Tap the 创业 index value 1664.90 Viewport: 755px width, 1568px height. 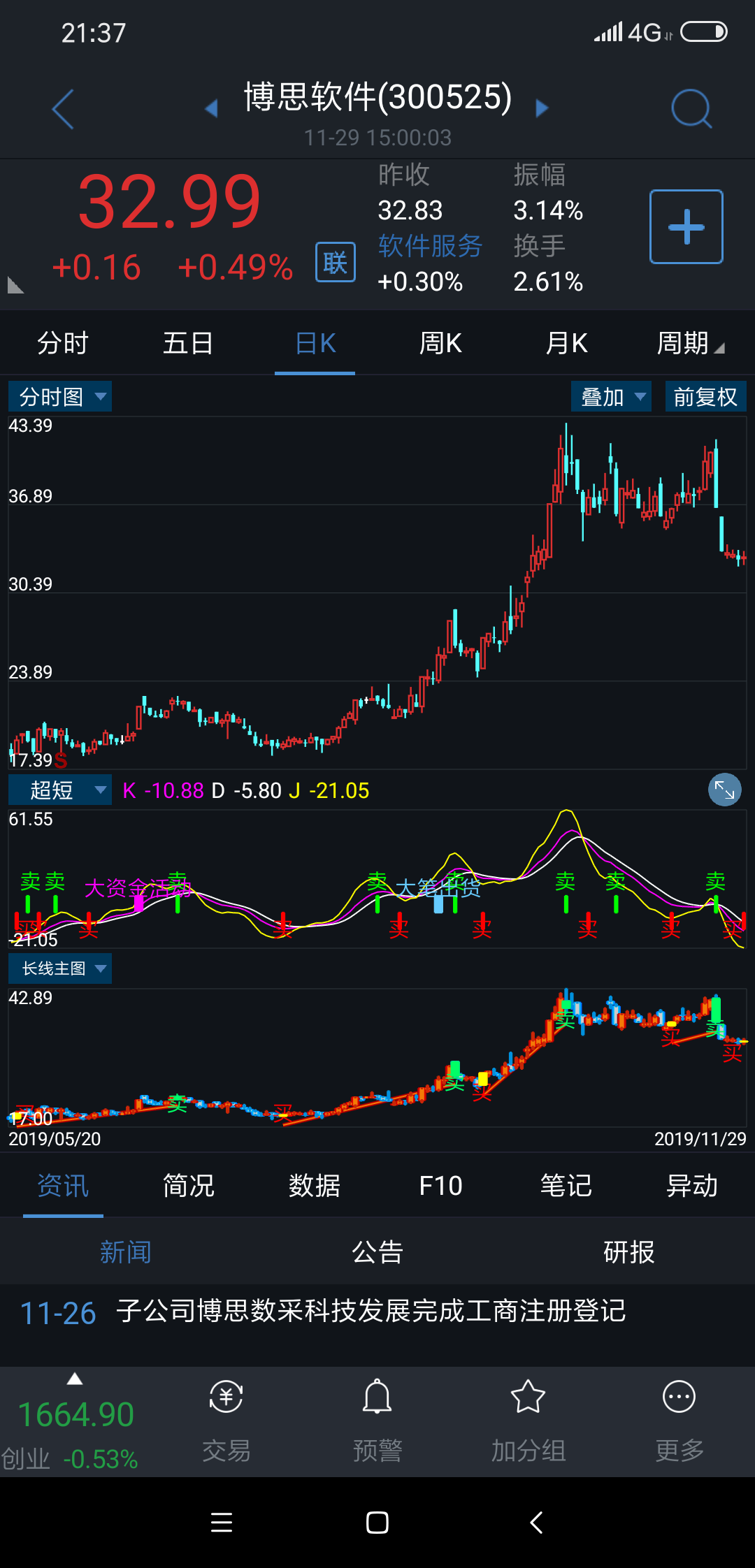click(x=75, y=1415)
